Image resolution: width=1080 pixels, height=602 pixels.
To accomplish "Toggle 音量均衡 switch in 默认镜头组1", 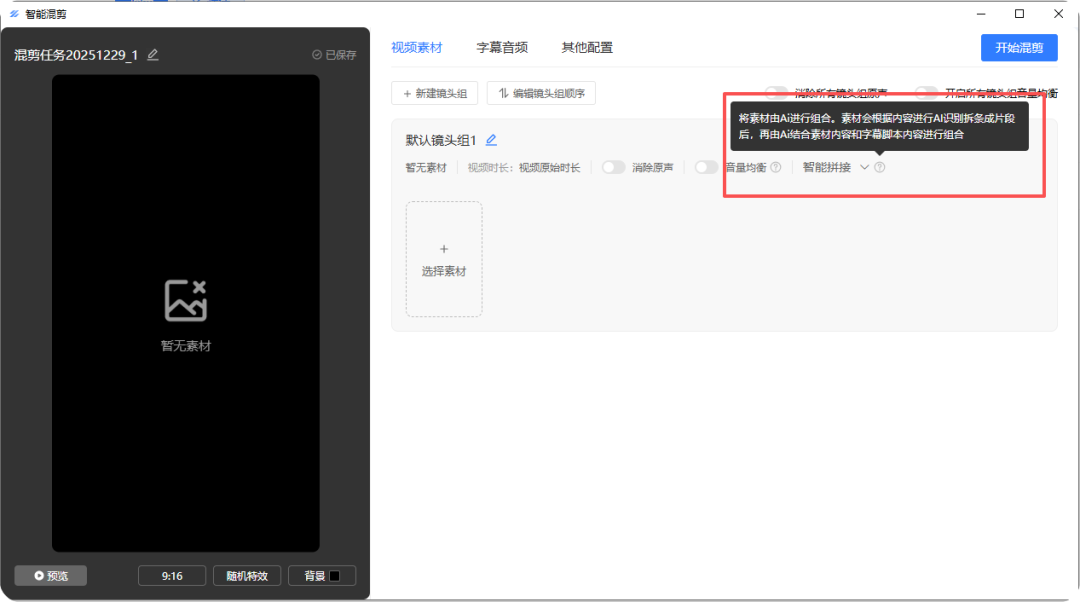I will point(707,167).
